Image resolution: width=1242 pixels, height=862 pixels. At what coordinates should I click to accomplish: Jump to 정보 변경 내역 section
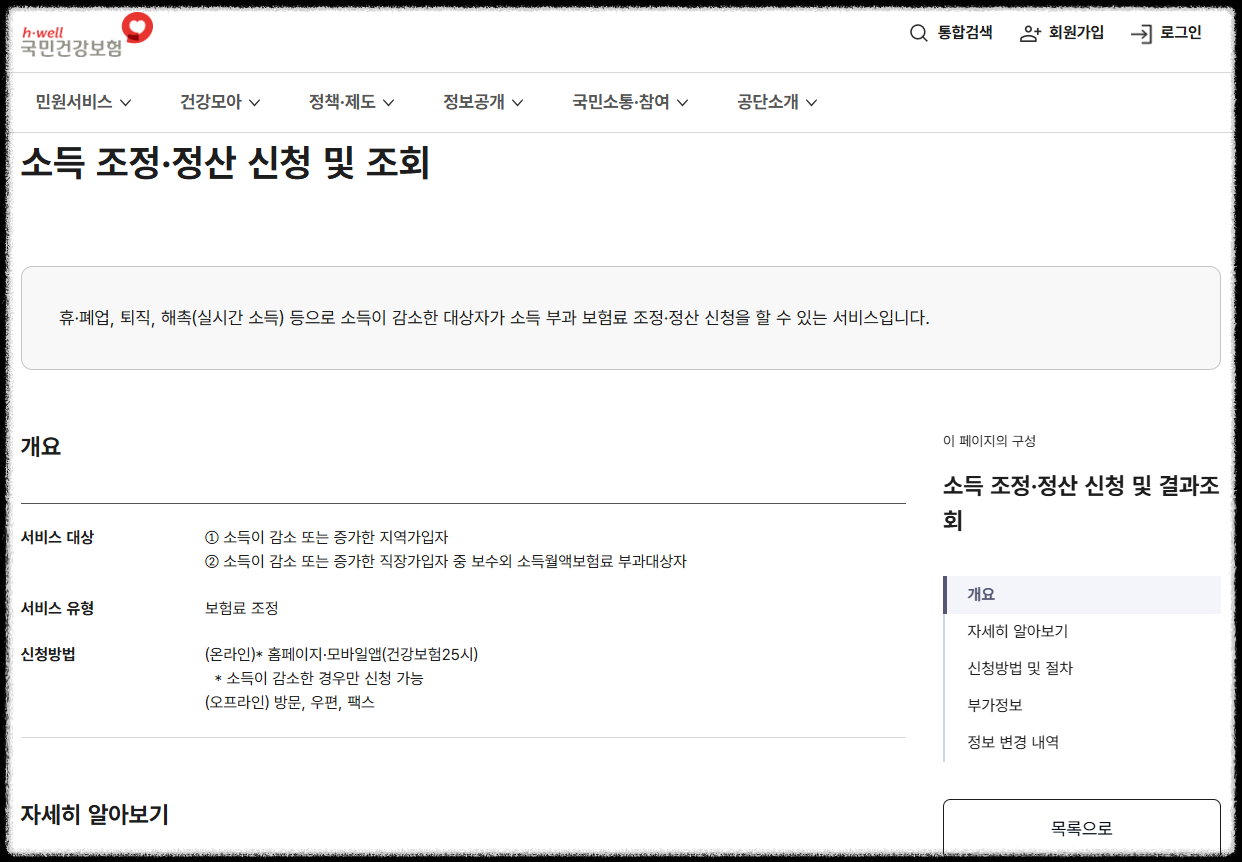(x=1012, y=742)
